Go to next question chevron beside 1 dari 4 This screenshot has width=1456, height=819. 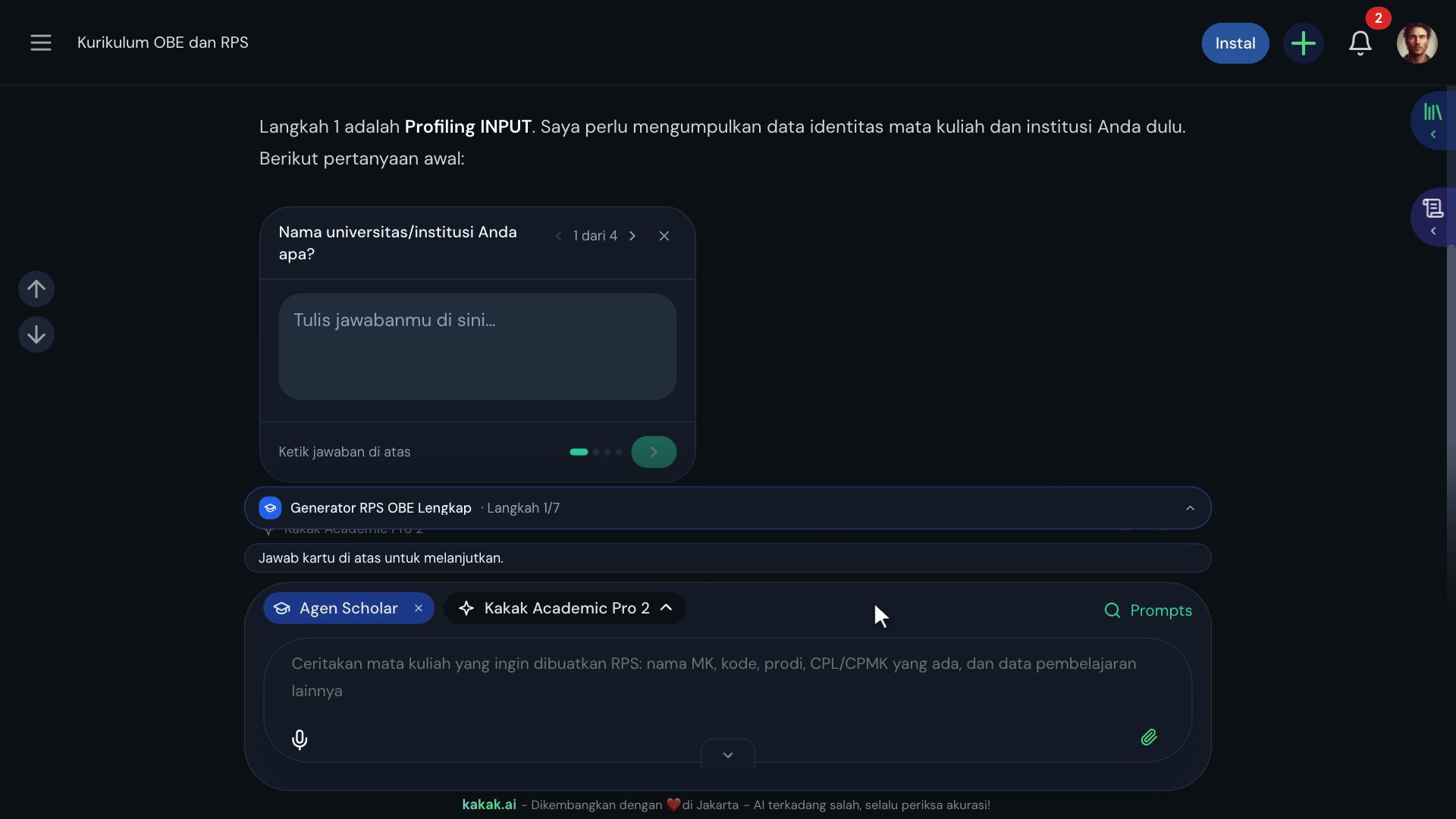click(x=632, y=236)
